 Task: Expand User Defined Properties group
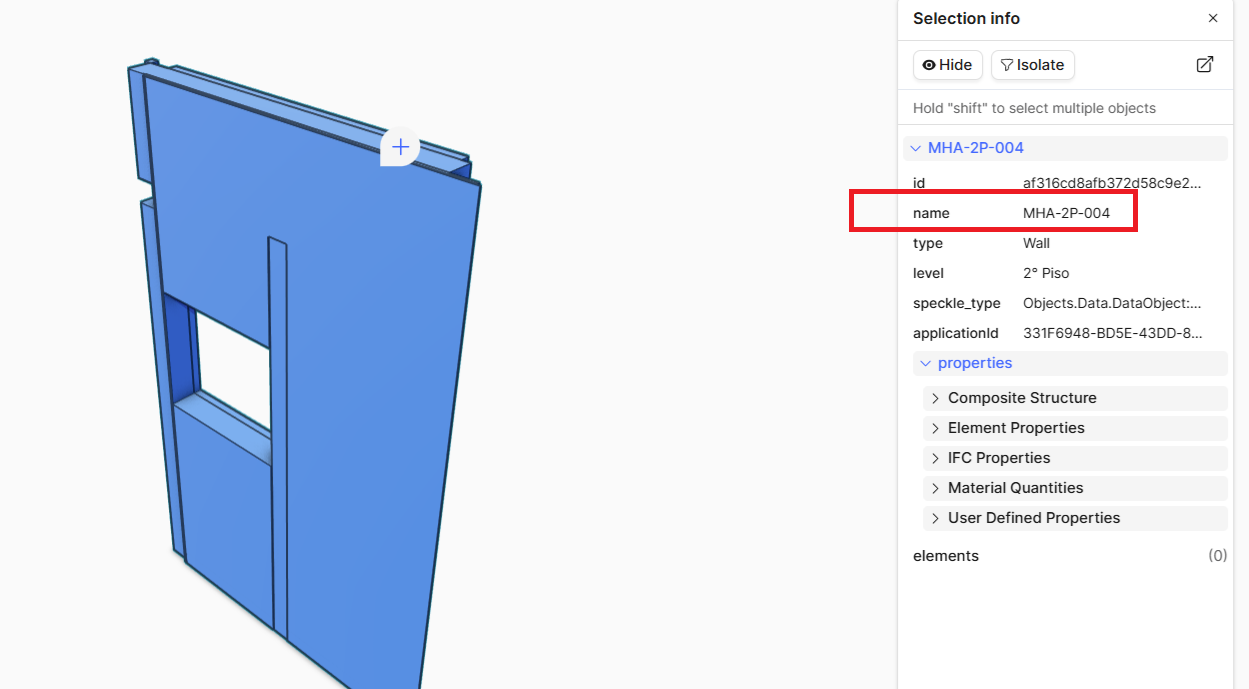click(x=1075, y=518)
